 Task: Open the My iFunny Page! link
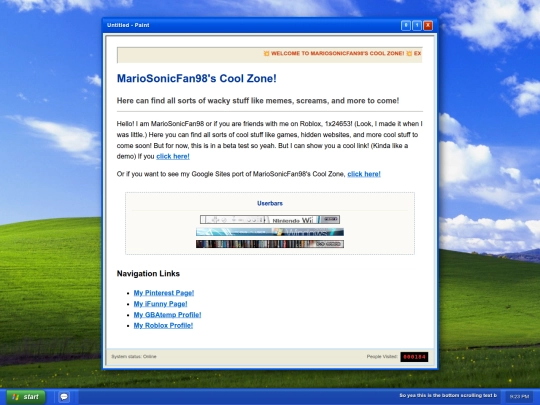coord(160,304)
